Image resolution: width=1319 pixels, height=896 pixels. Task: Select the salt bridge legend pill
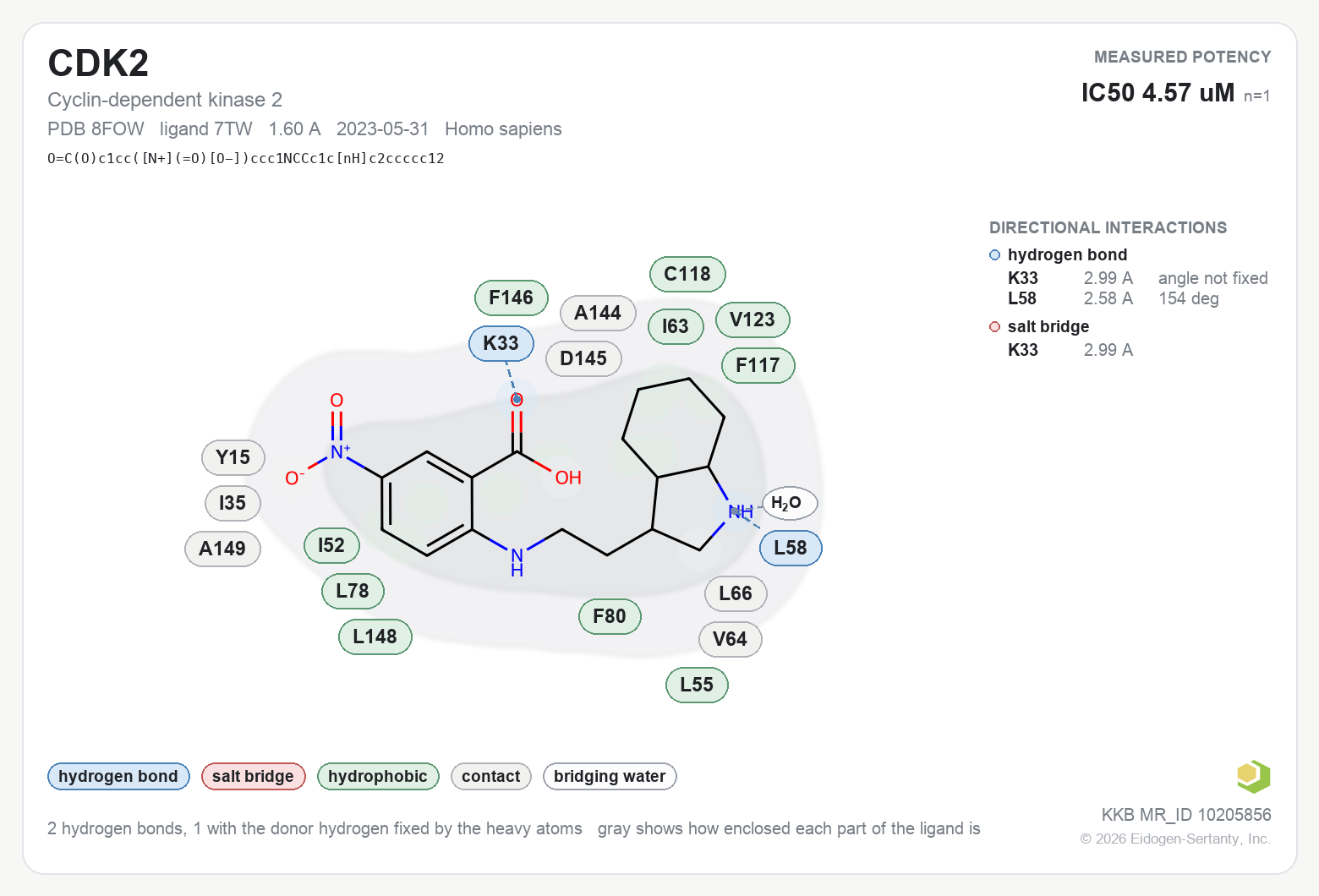tap(253, 776)
